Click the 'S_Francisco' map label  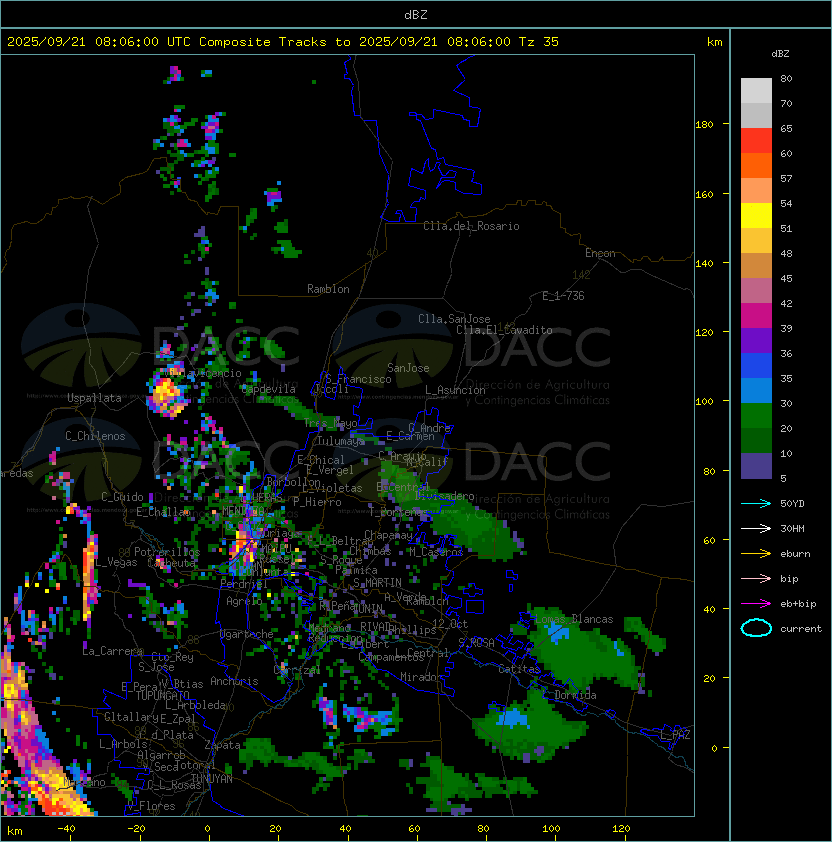tap(358, 379)
